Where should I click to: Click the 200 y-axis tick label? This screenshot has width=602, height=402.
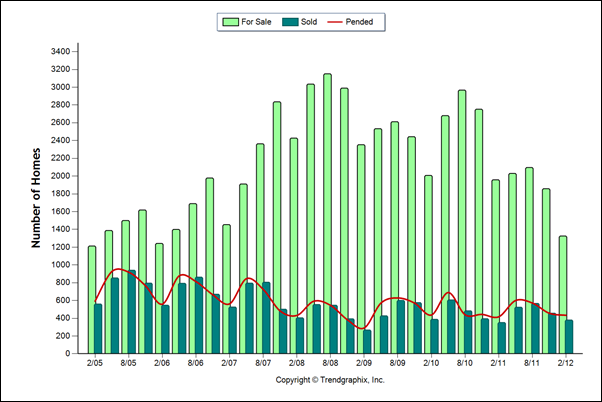click(x=63, y=336)
